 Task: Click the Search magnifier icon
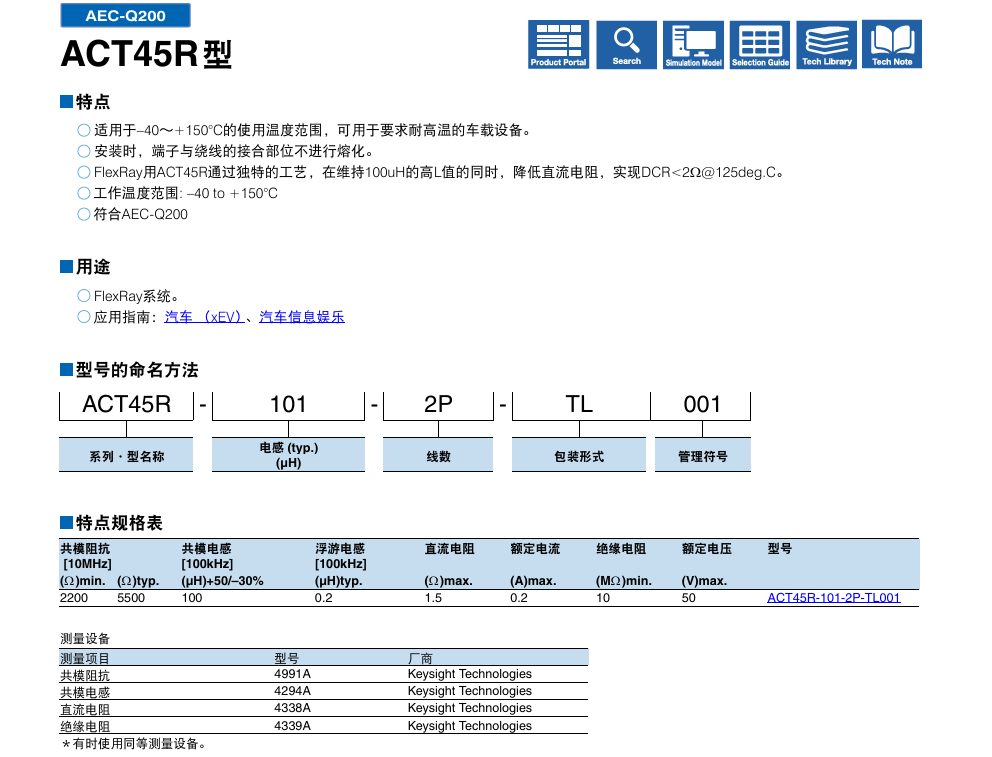point(626,44)
